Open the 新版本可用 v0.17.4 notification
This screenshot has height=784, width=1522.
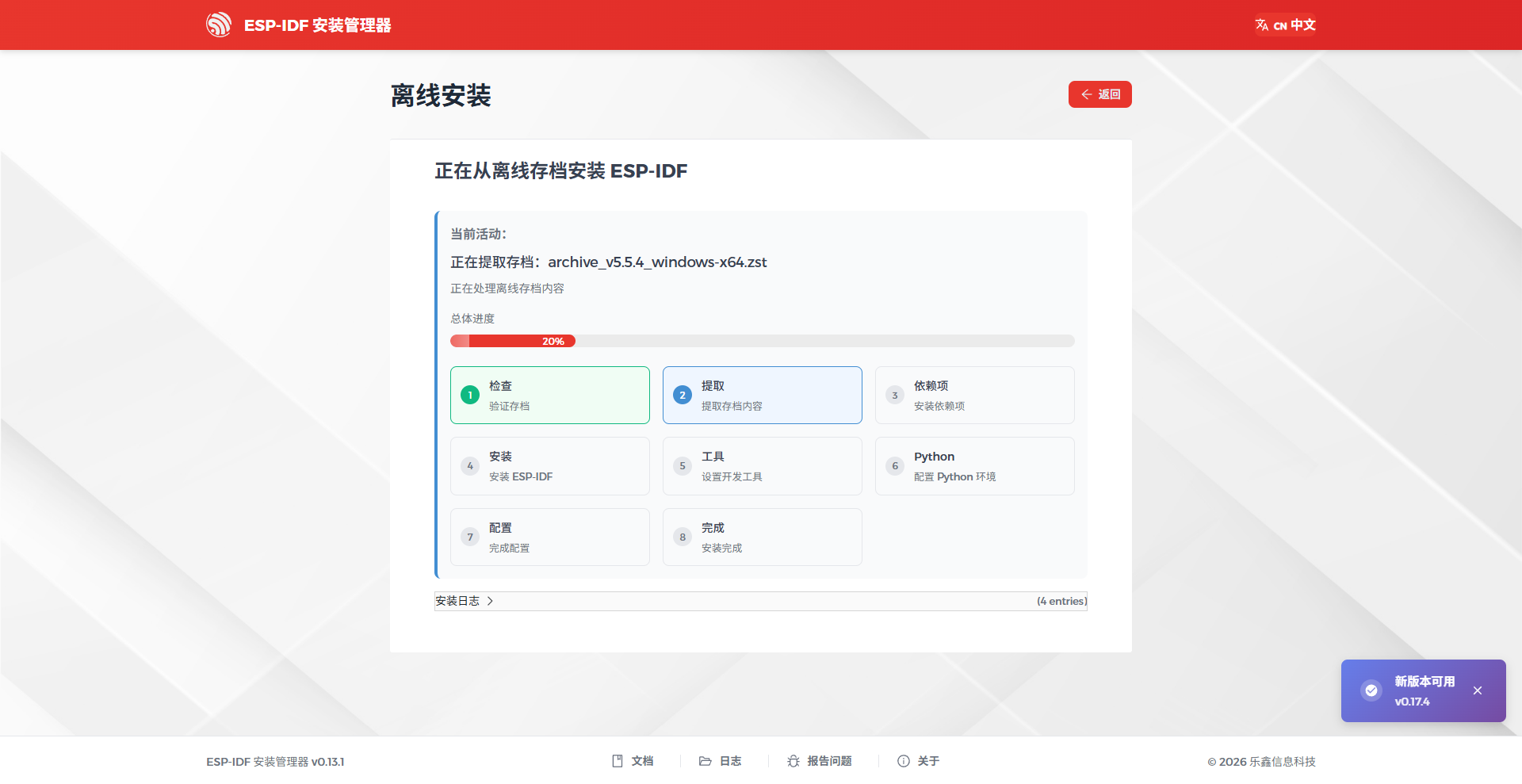1424,690
